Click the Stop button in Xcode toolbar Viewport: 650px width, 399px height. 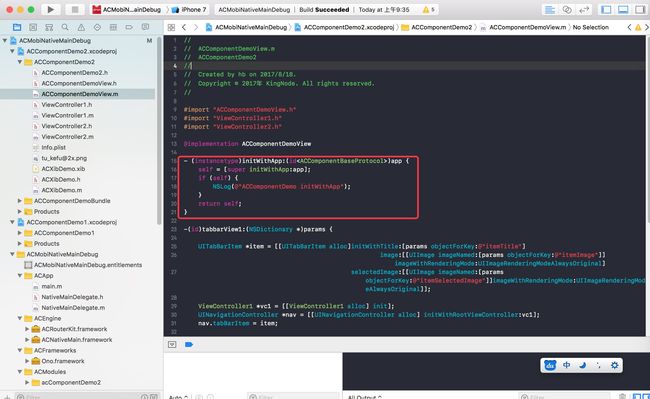coord(75,9)
